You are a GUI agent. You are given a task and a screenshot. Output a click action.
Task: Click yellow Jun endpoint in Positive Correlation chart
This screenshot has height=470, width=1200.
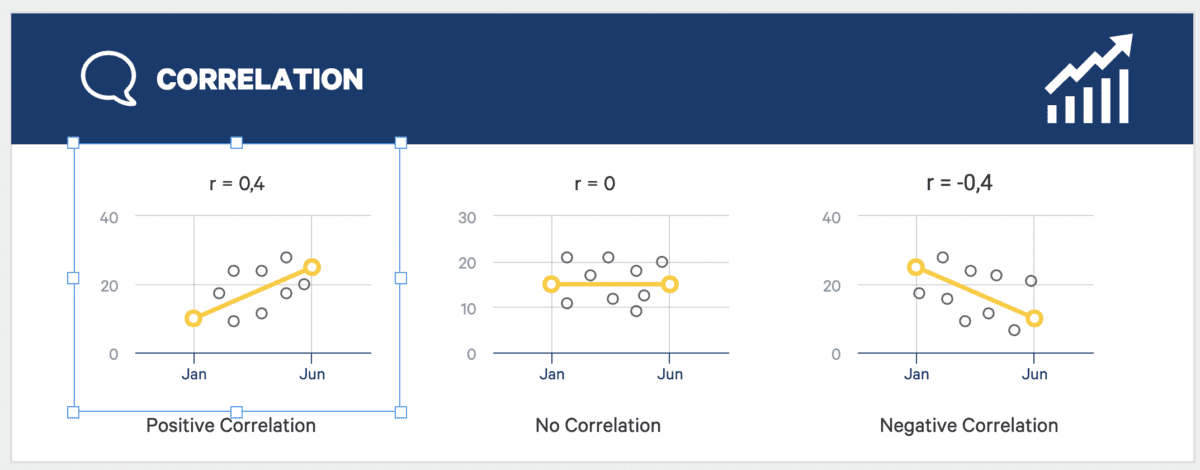point(312,267)
